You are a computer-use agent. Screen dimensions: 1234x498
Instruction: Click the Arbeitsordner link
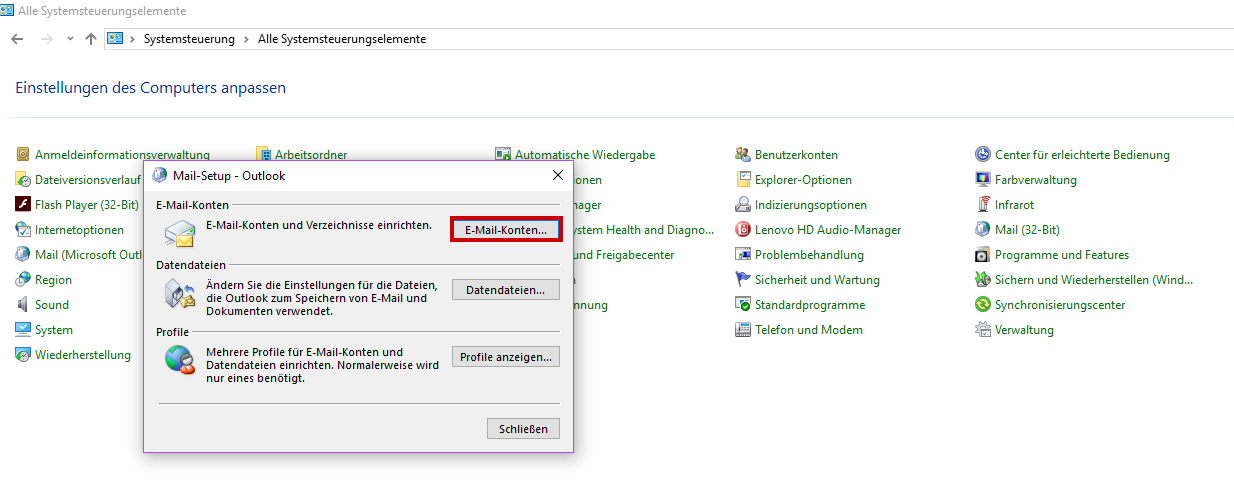point(311,155)
